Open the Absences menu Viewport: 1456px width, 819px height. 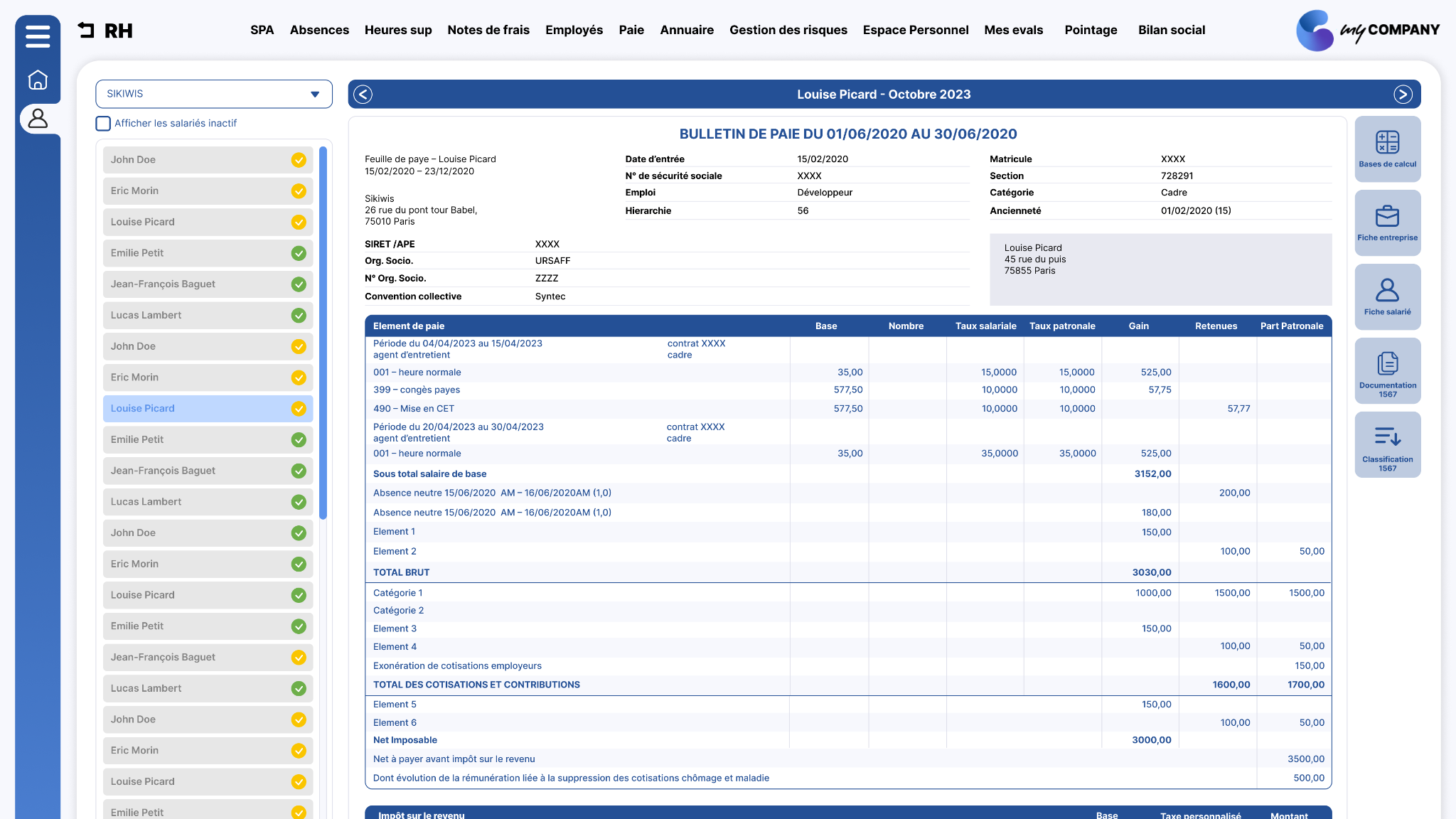point(319,30)
